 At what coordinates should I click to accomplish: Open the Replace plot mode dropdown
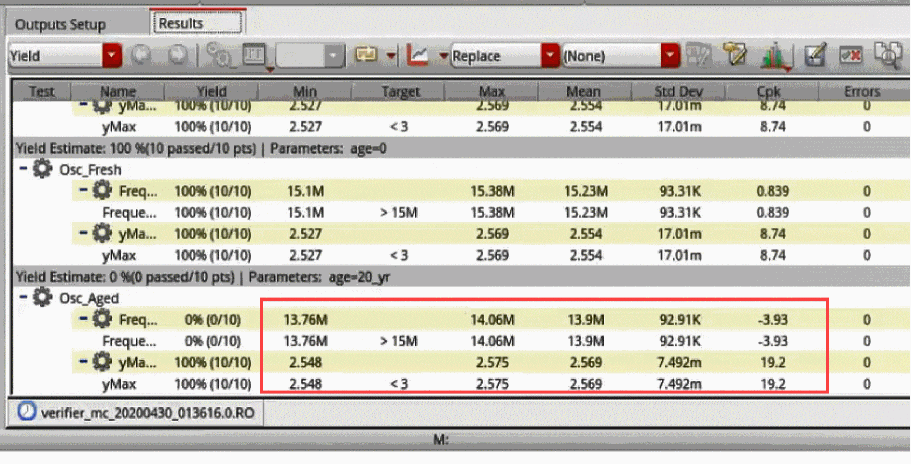(x=549, y=57)
